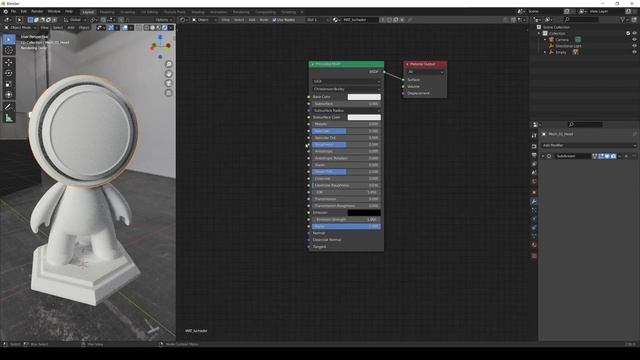The image size is (640, 360).
Task: Open the File menu
Action: (x=13, y=11)
